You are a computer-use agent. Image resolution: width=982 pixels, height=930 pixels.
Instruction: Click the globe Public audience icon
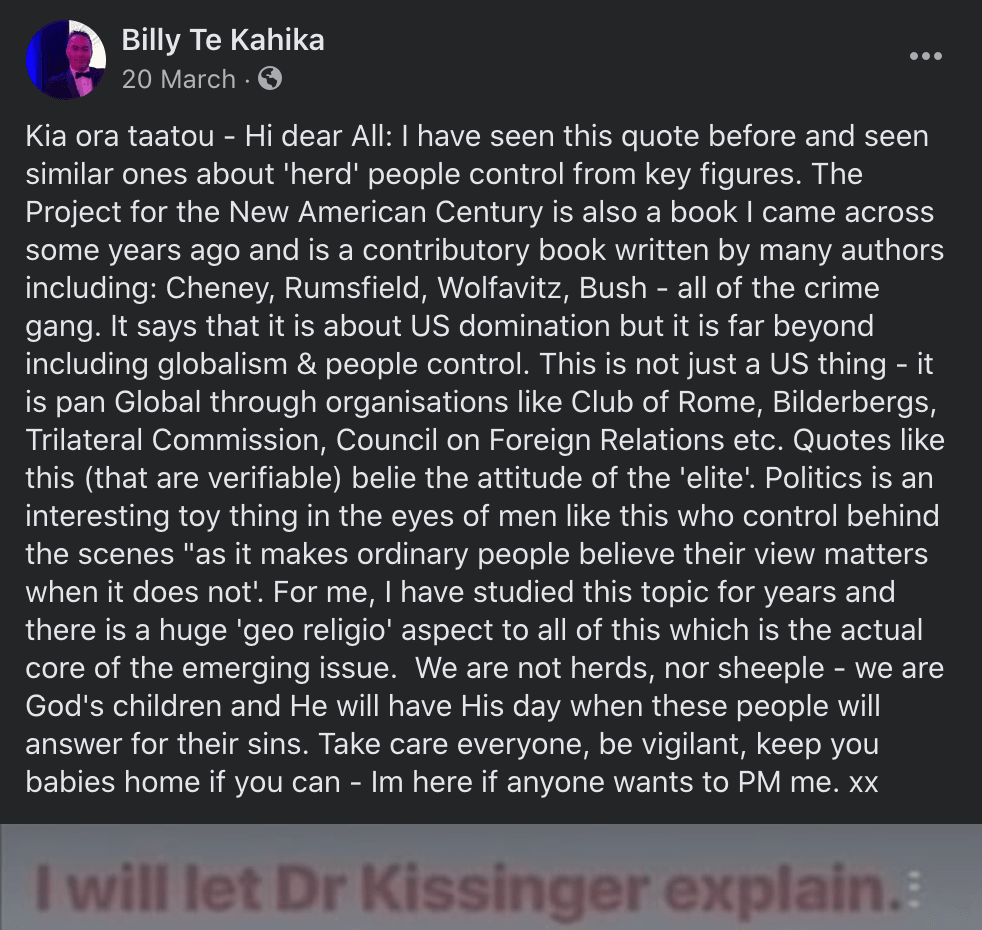coord(270,78)
